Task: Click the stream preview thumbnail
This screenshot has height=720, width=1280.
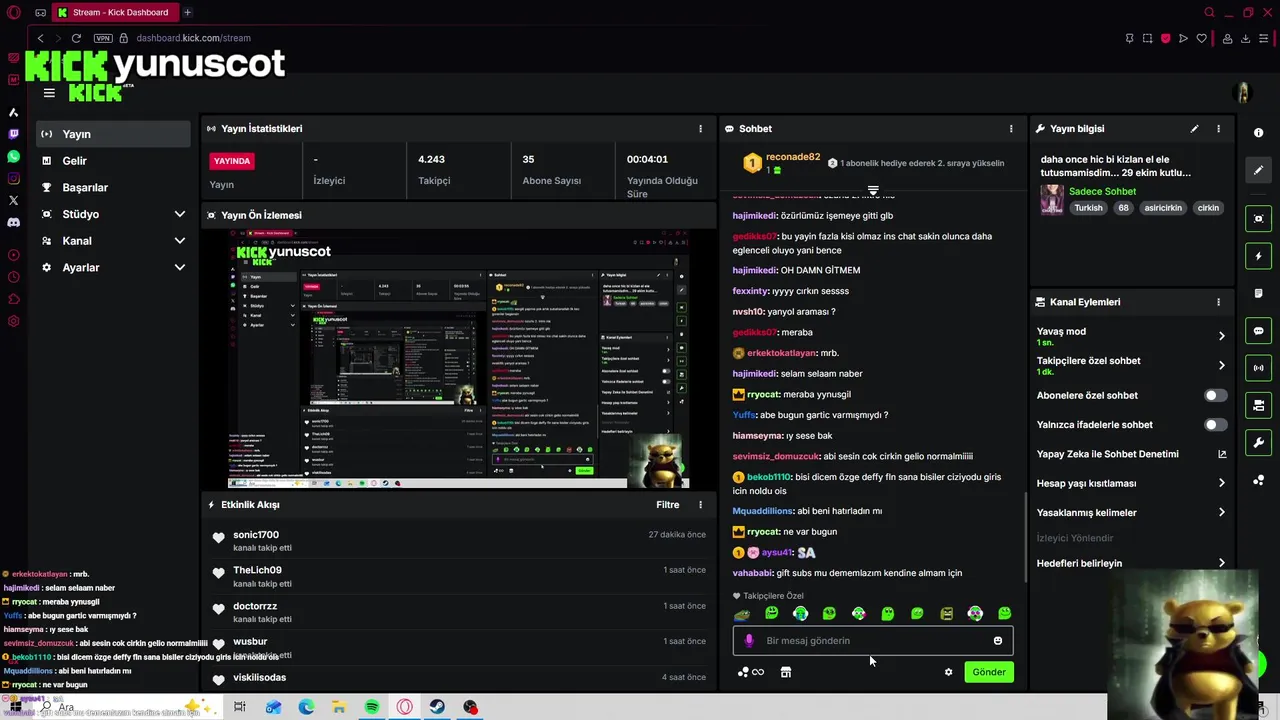Action: [x=460, y=359]
